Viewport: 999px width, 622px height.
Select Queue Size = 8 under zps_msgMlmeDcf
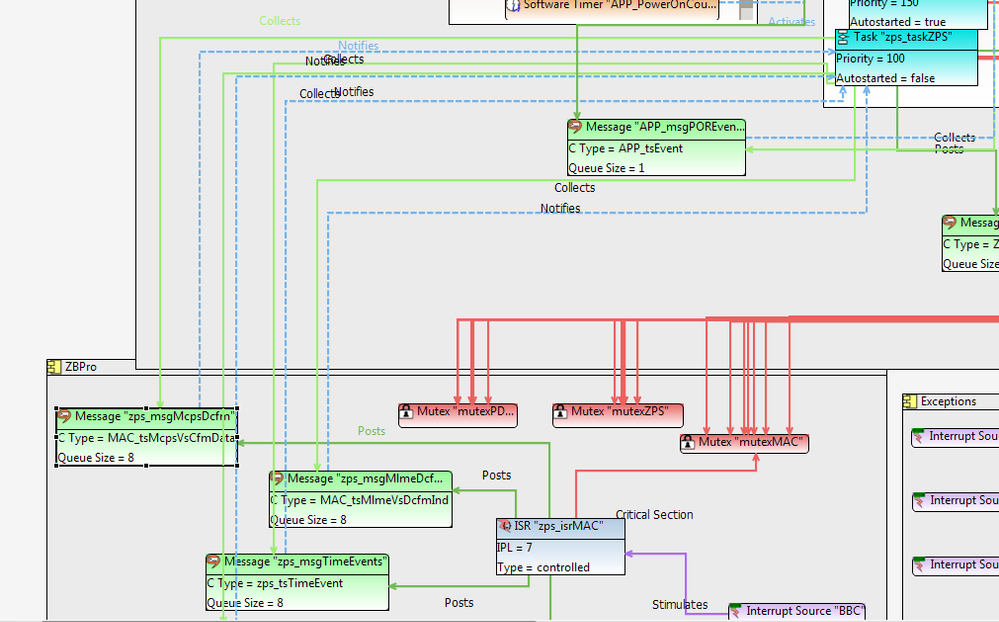coord(309,520)
